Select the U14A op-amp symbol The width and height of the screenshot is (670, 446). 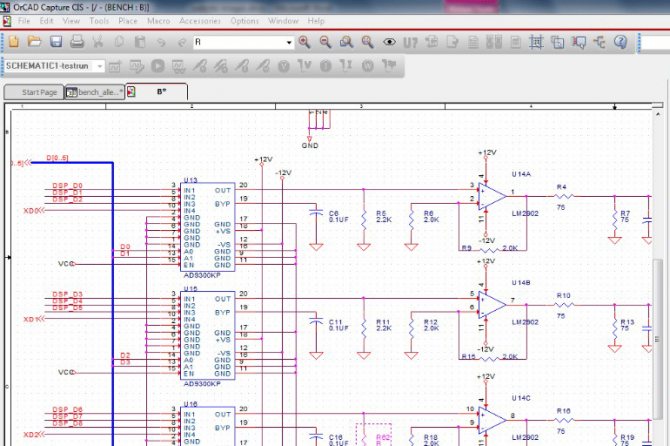pos(492,197)
